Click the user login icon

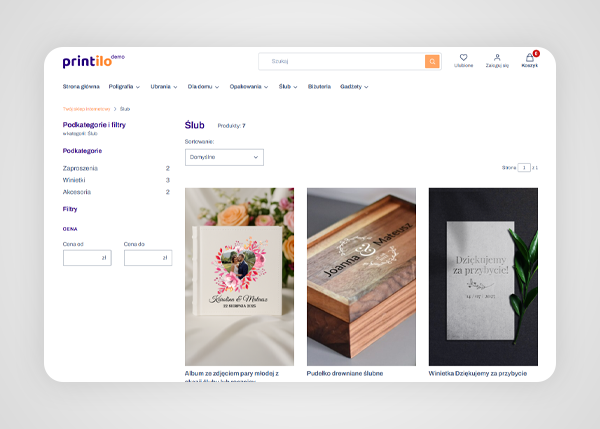coord(497,57)
